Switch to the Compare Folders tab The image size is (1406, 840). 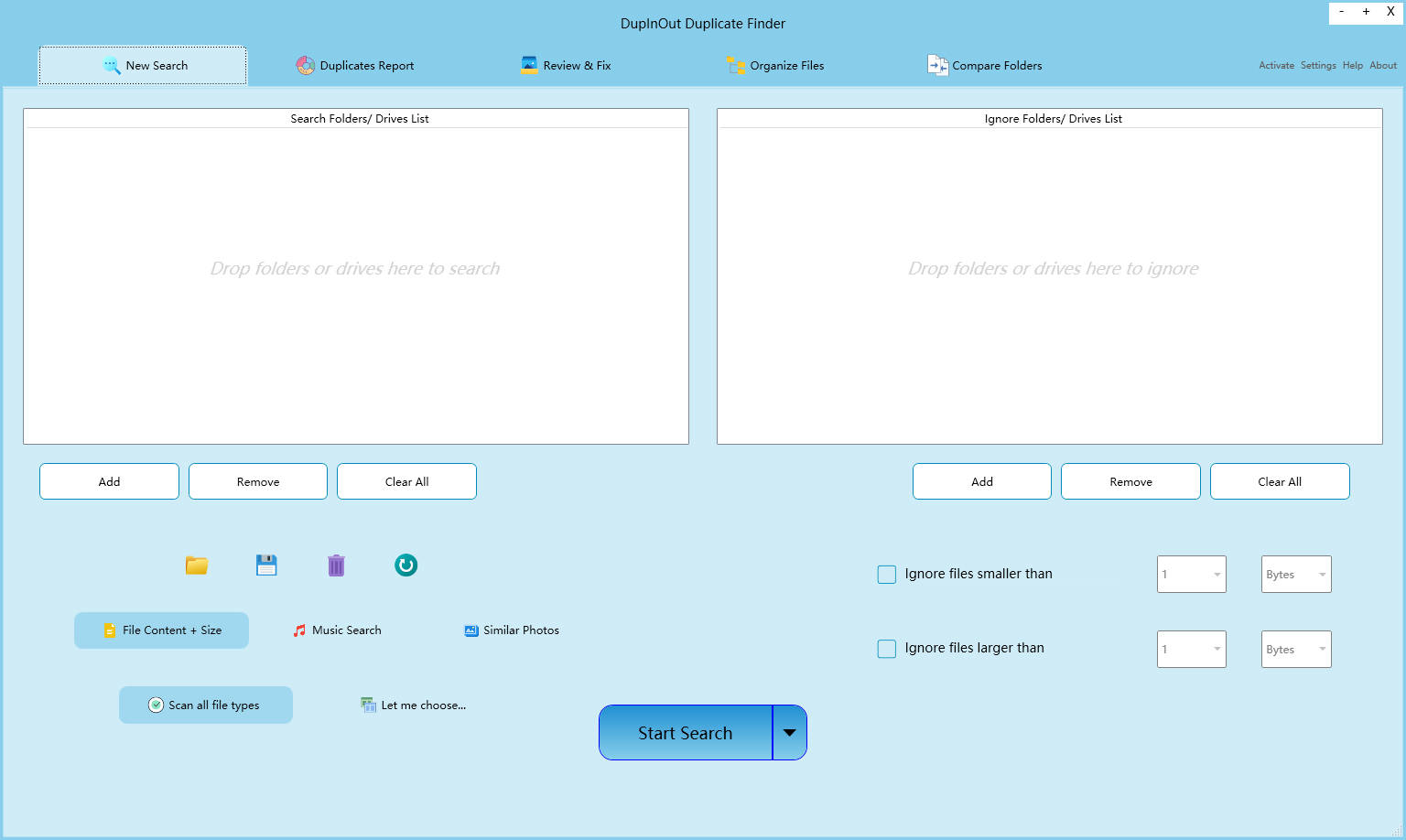point(985,66)
